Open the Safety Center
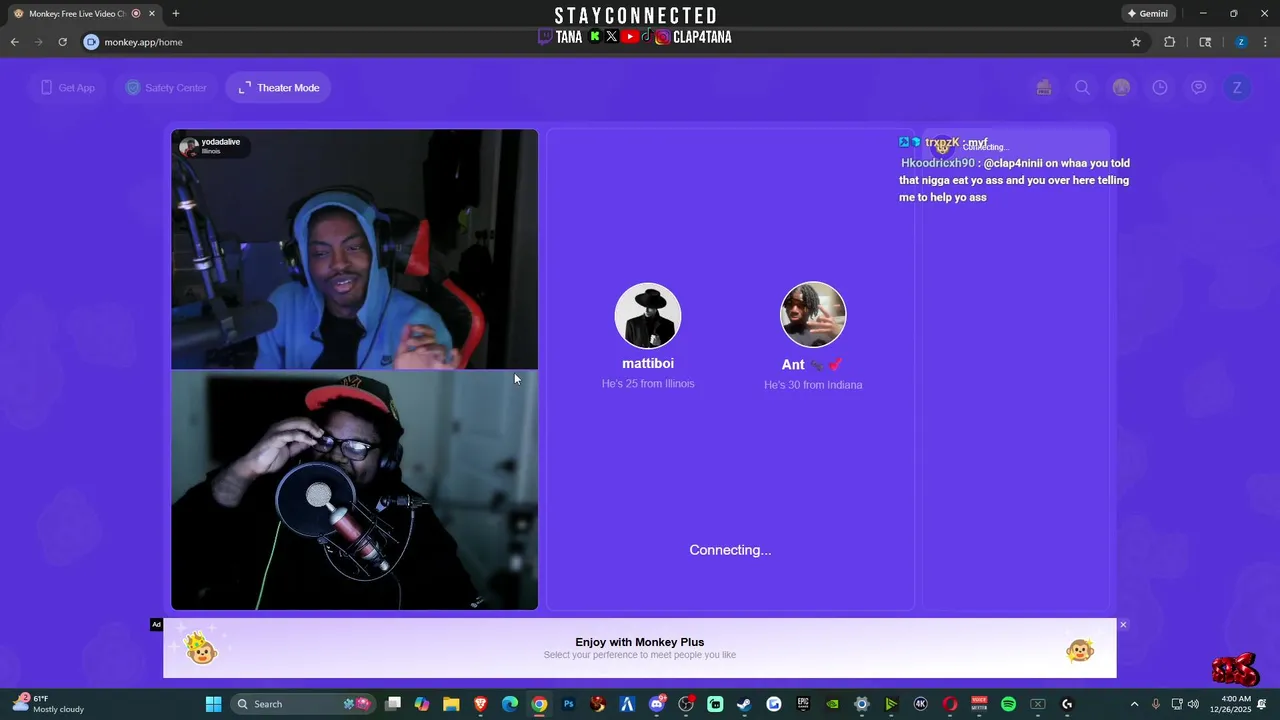The height and width of the screenshot is (720, 1280). point(166,88)
